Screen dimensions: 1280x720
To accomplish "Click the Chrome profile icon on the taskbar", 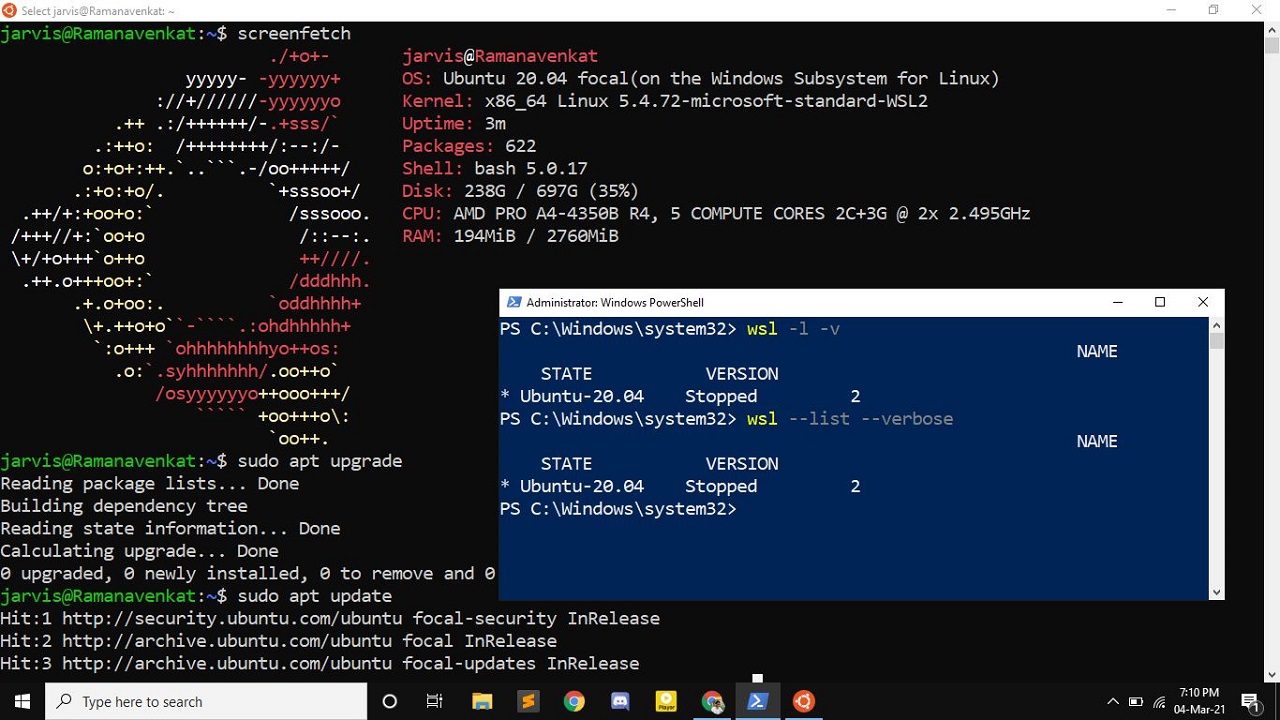I will [x=713, y=701].
